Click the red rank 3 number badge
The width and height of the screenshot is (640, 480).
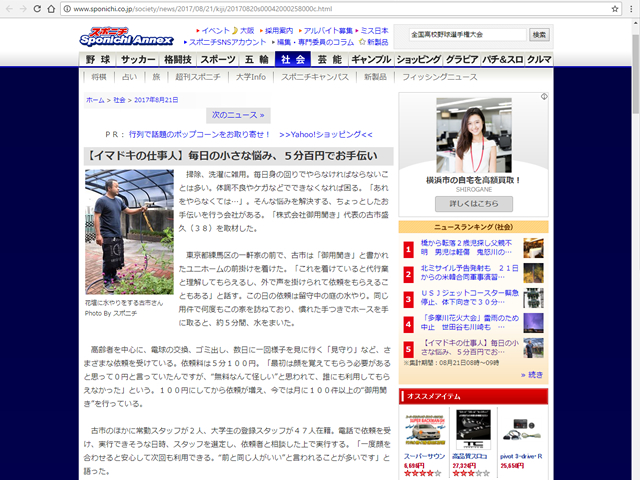(408, 298)
